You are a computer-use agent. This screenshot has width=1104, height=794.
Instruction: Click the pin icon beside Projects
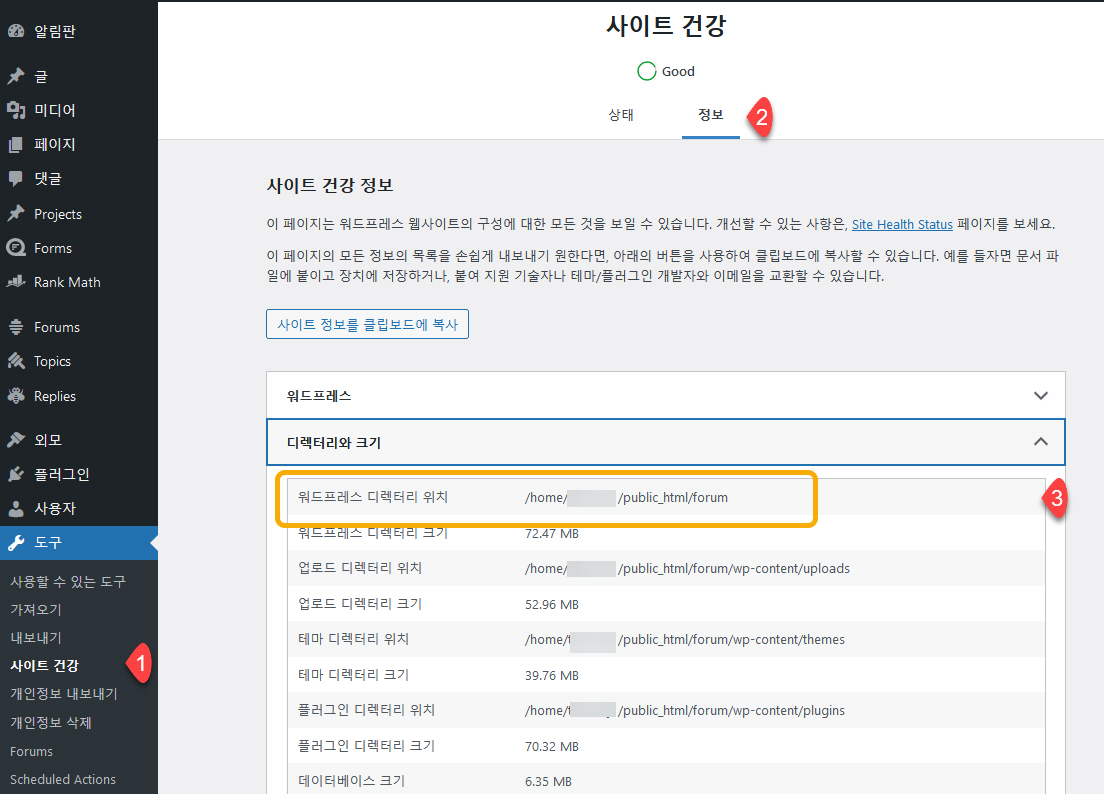[x=16, y=213]
